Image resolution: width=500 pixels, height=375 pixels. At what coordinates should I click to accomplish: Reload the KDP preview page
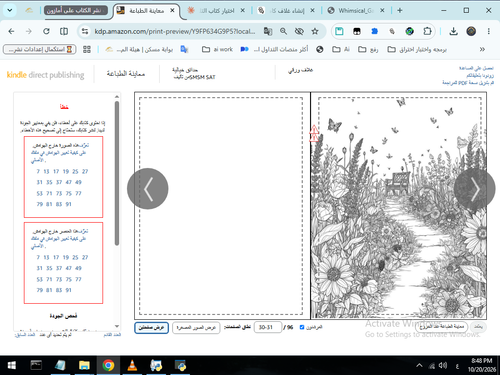click(46, 31)
